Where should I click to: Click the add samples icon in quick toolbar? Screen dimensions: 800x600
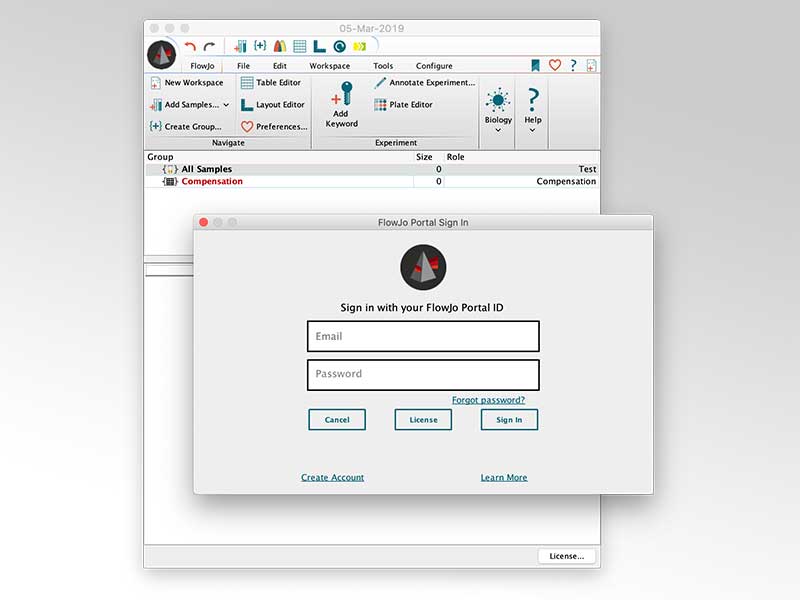[x=240, y=46]
